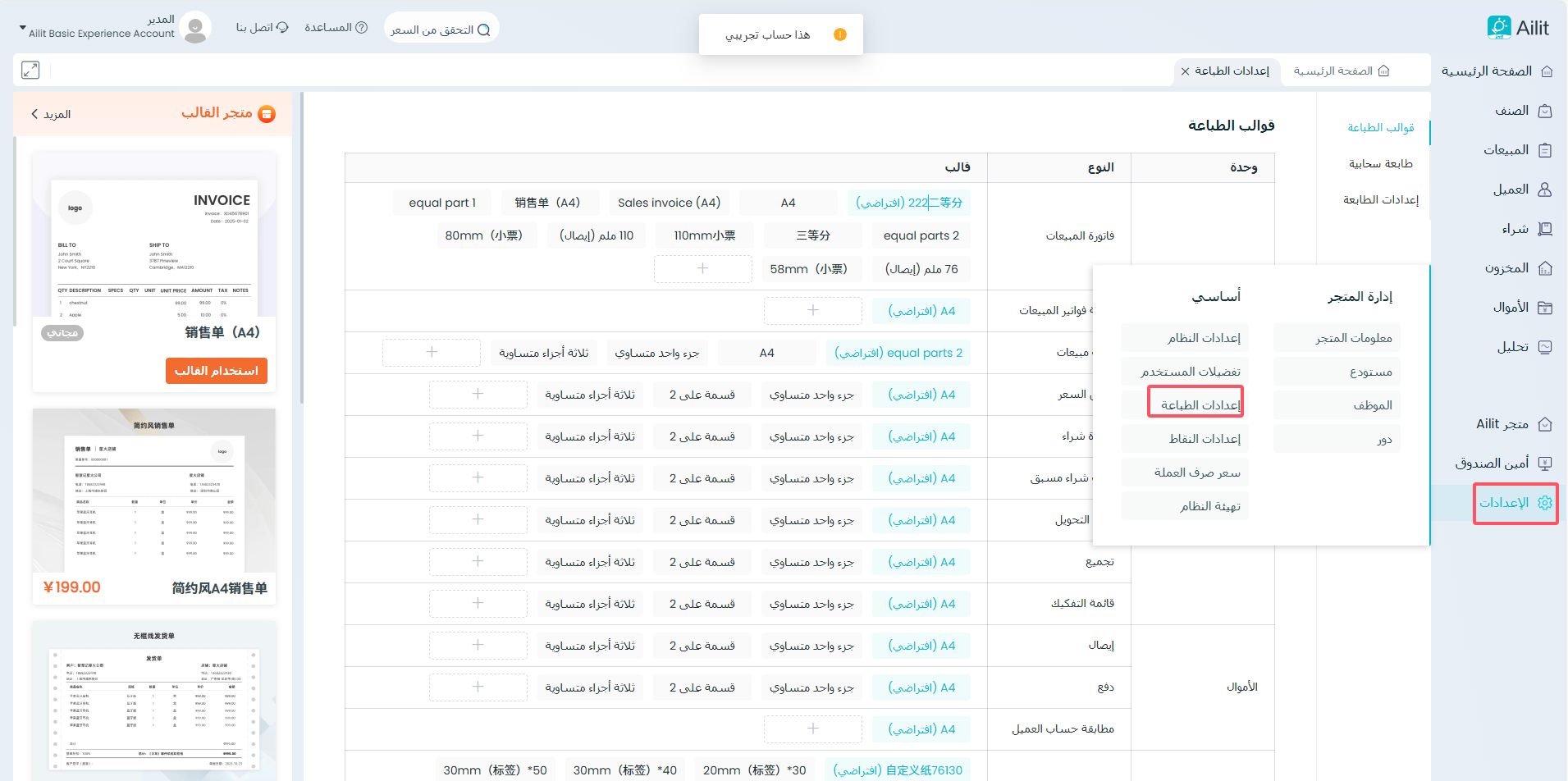Switch to الصفحة الرئيسية tab
Viewport: 1568px width, 781px height.
tap(1341, 71)
